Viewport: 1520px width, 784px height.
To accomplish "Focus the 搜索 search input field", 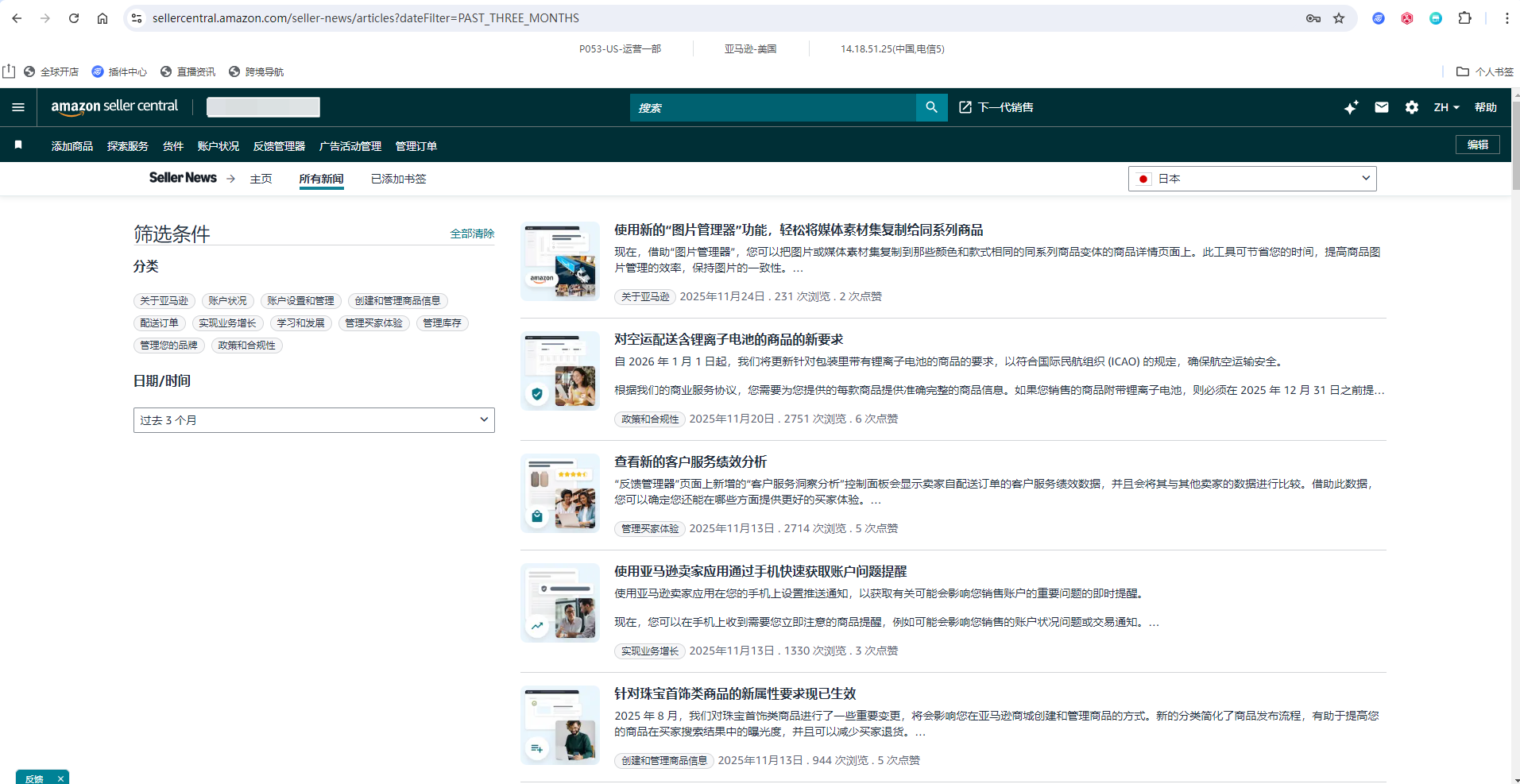I will [x=773, y=107].
